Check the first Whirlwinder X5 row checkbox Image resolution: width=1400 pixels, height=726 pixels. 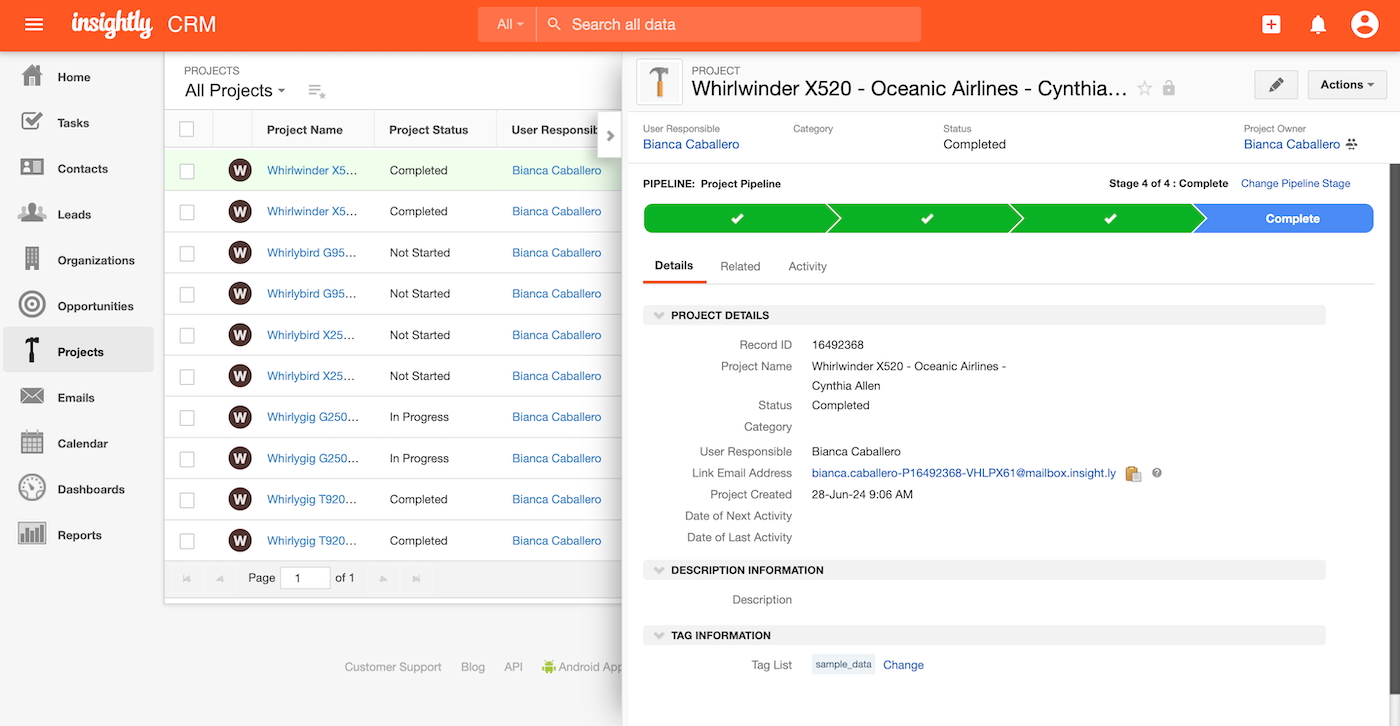pos(187,171)
